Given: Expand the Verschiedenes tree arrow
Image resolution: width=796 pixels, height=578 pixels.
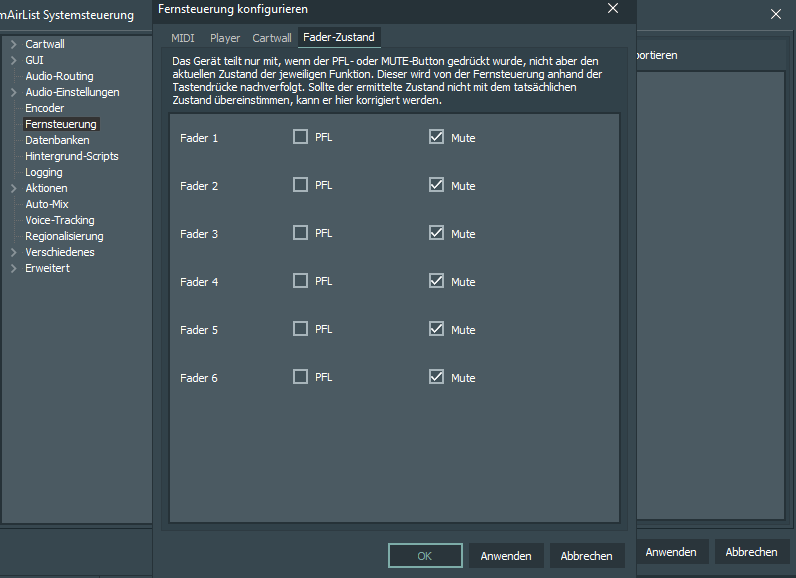Looking at the screenshot, I should (x=13, y=252).
